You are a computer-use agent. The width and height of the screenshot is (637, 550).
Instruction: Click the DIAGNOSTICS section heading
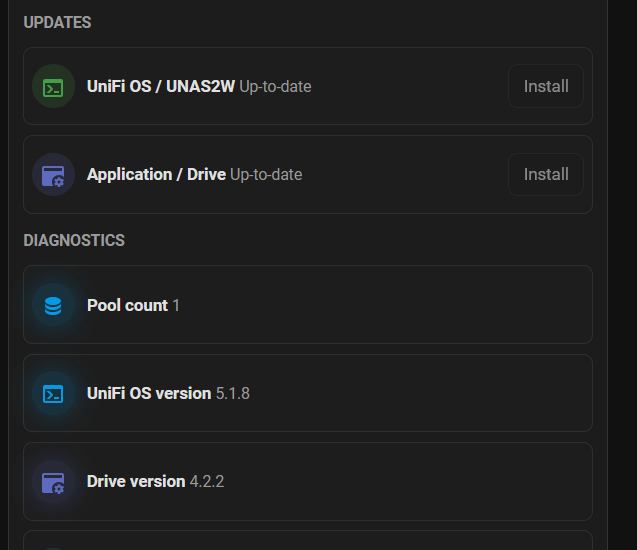[74, 240]
